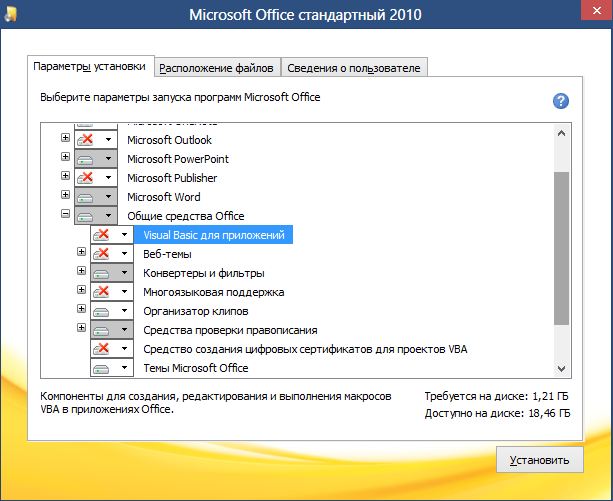Select the Microsoft PowerPoint label
The height and width of the screenshot is (501, 613).
[178, 159]
